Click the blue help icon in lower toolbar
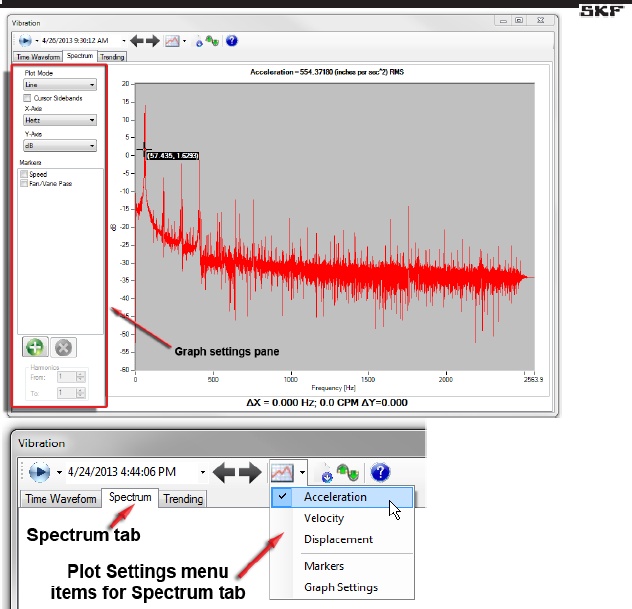This screenshot has height=609, width=632. click(379, 471)
